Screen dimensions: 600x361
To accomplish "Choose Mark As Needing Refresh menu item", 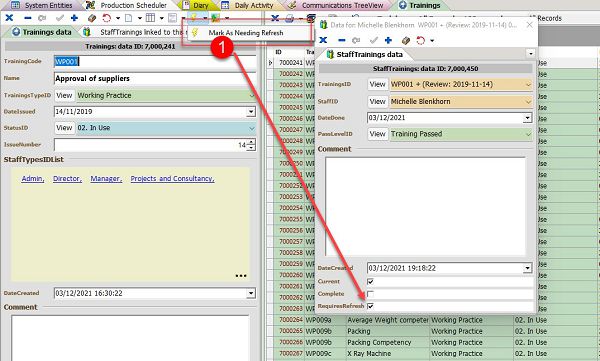I will point(246,33).
